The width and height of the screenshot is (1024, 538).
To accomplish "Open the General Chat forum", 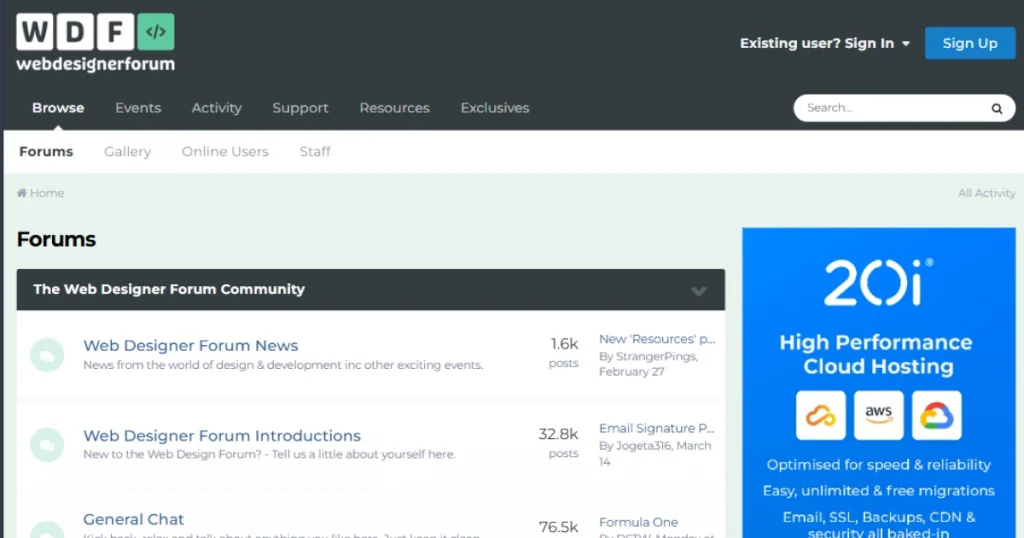I will 133,519.
